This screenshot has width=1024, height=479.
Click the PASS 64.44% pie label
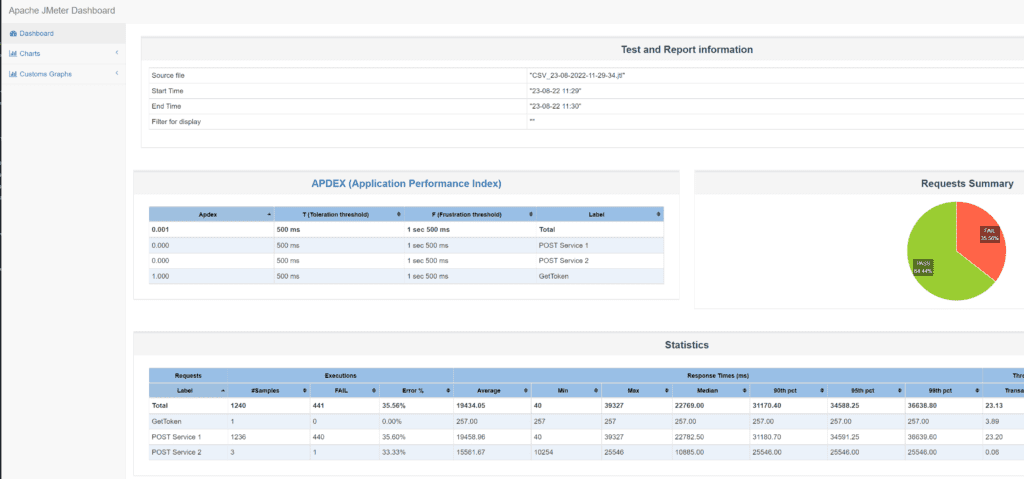[923, 267]
